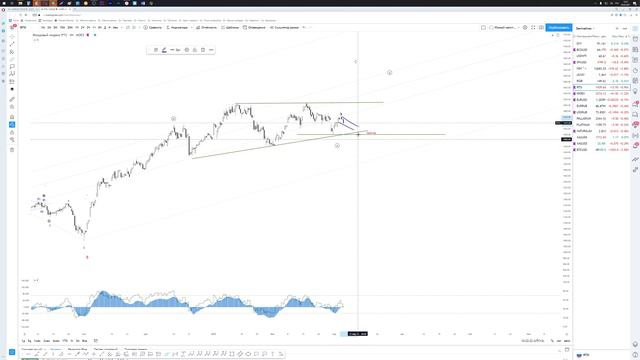Select the BTCUSD row in watchlist
640x360 pixels.
click(601, 150)
